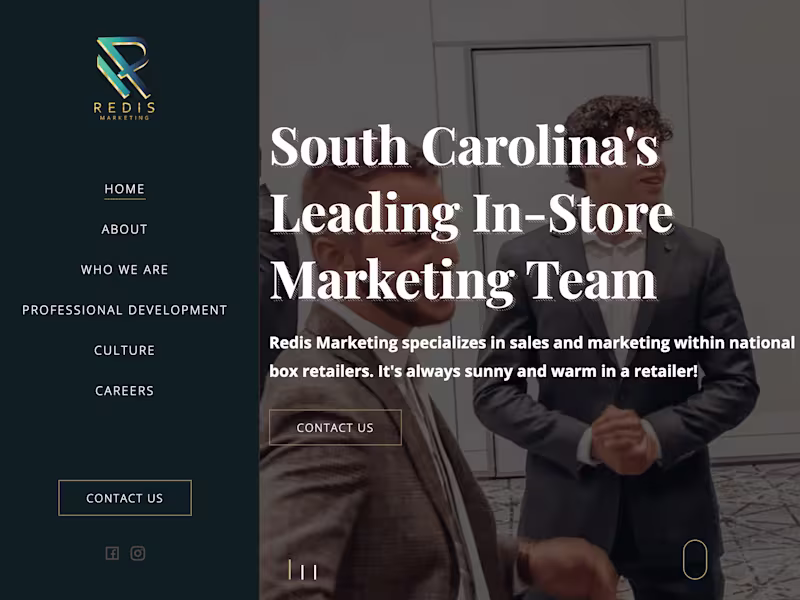The width and height of the screenshot is (800, 600).
Task: Click the Marketing Team headline line
Action: 463,280
